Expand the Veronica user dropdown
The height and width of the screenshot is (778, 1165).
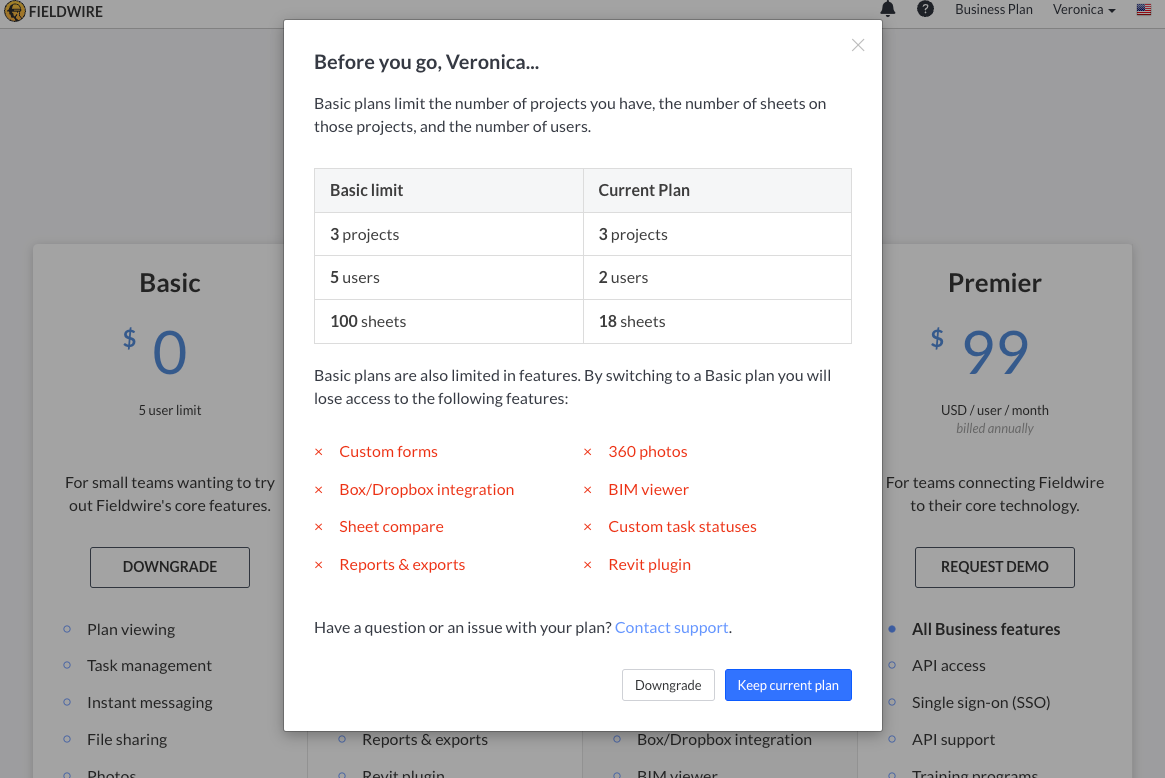tap(1084, 10)
